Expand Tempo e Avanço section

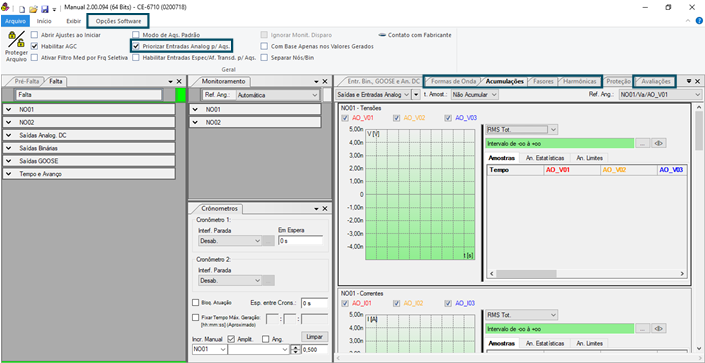click(x=9, y=174)
